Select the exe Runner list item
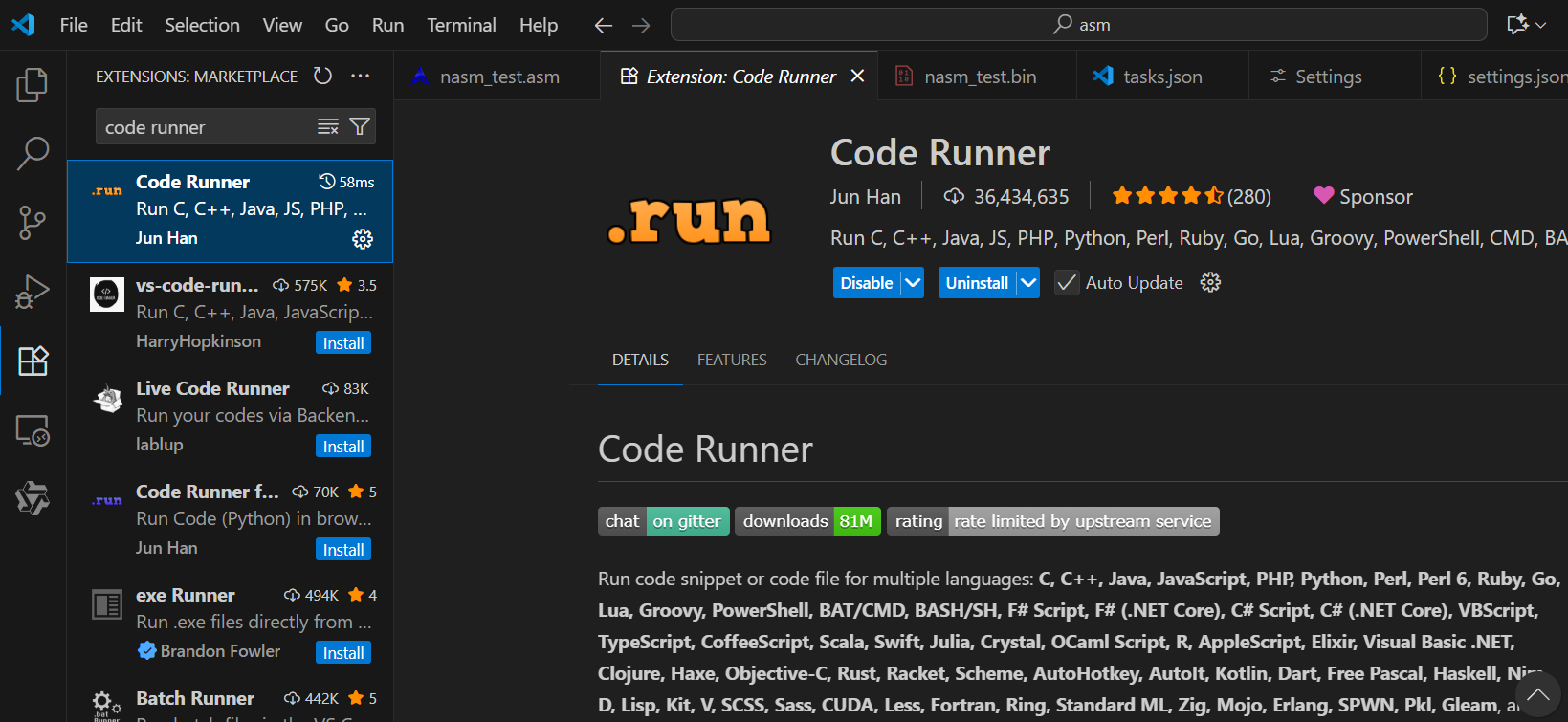Viewport: 1568px width, 722px height. (230, 624)
